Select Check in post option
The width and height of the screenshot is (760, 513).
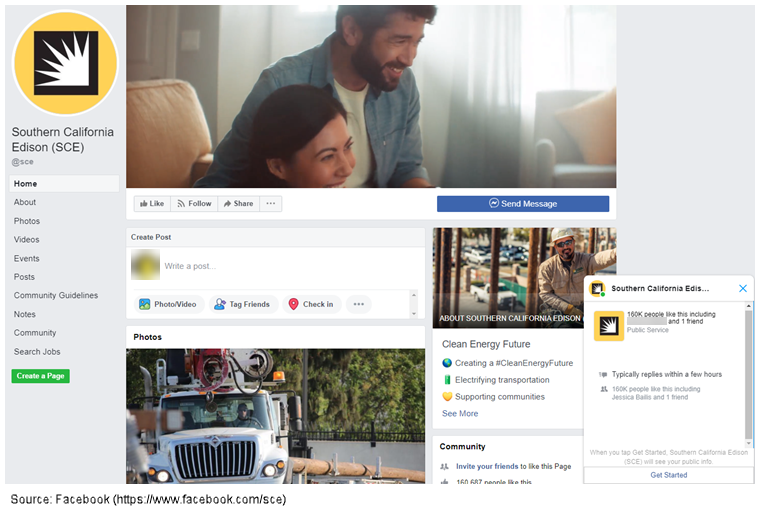312,304
